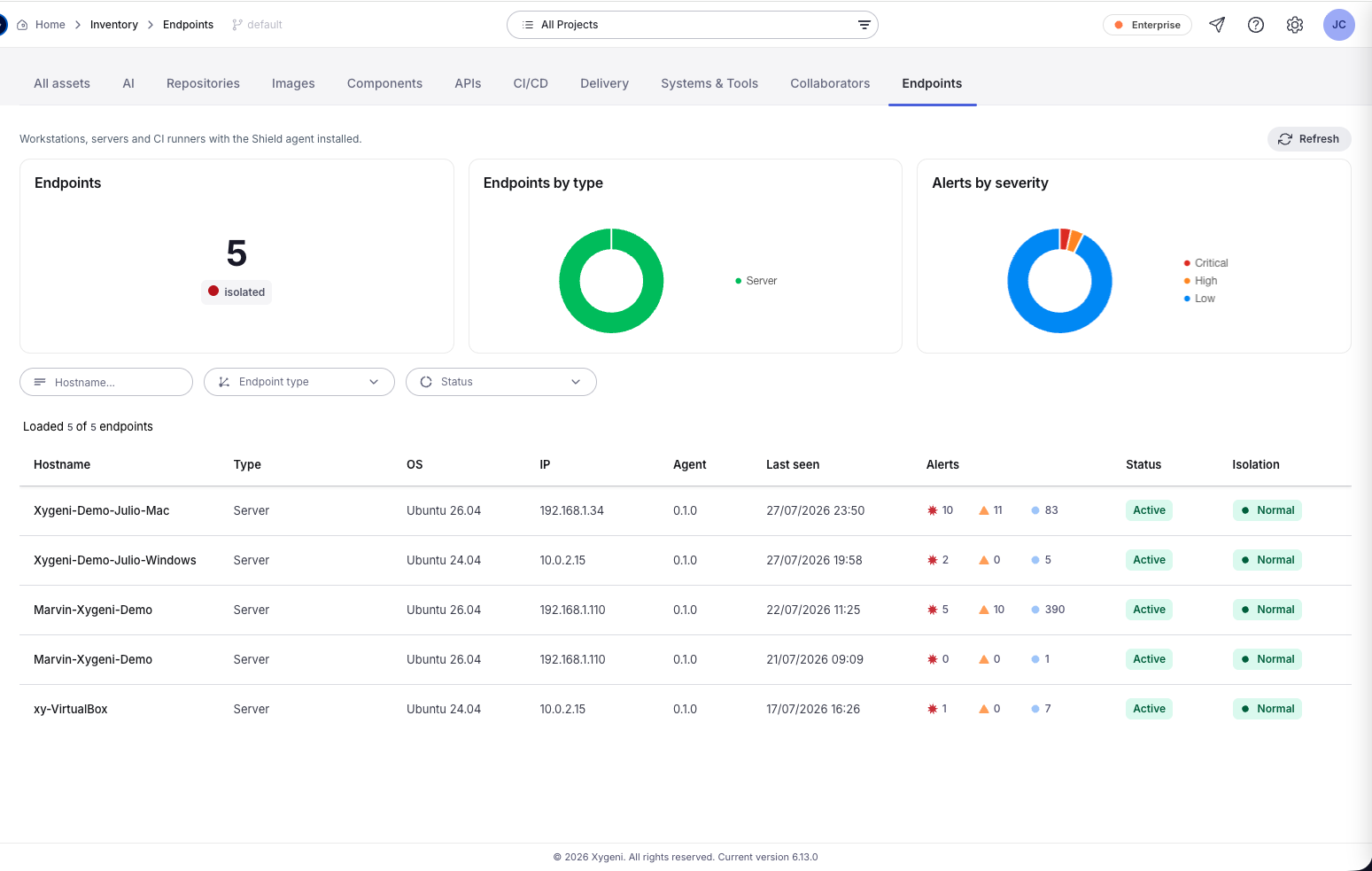The image size is (1372, 871).
Task: Click the low alert dot showing 390
Action: [1035, 610]
